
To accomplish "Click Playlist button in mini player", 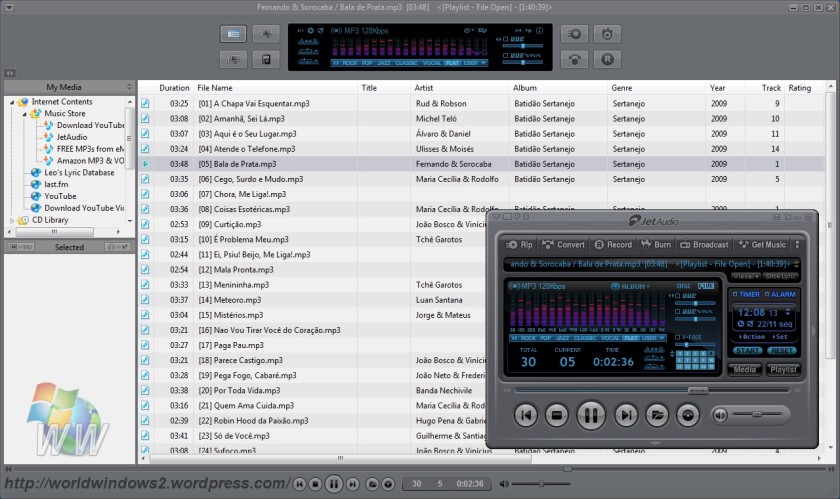I will 783,370.
